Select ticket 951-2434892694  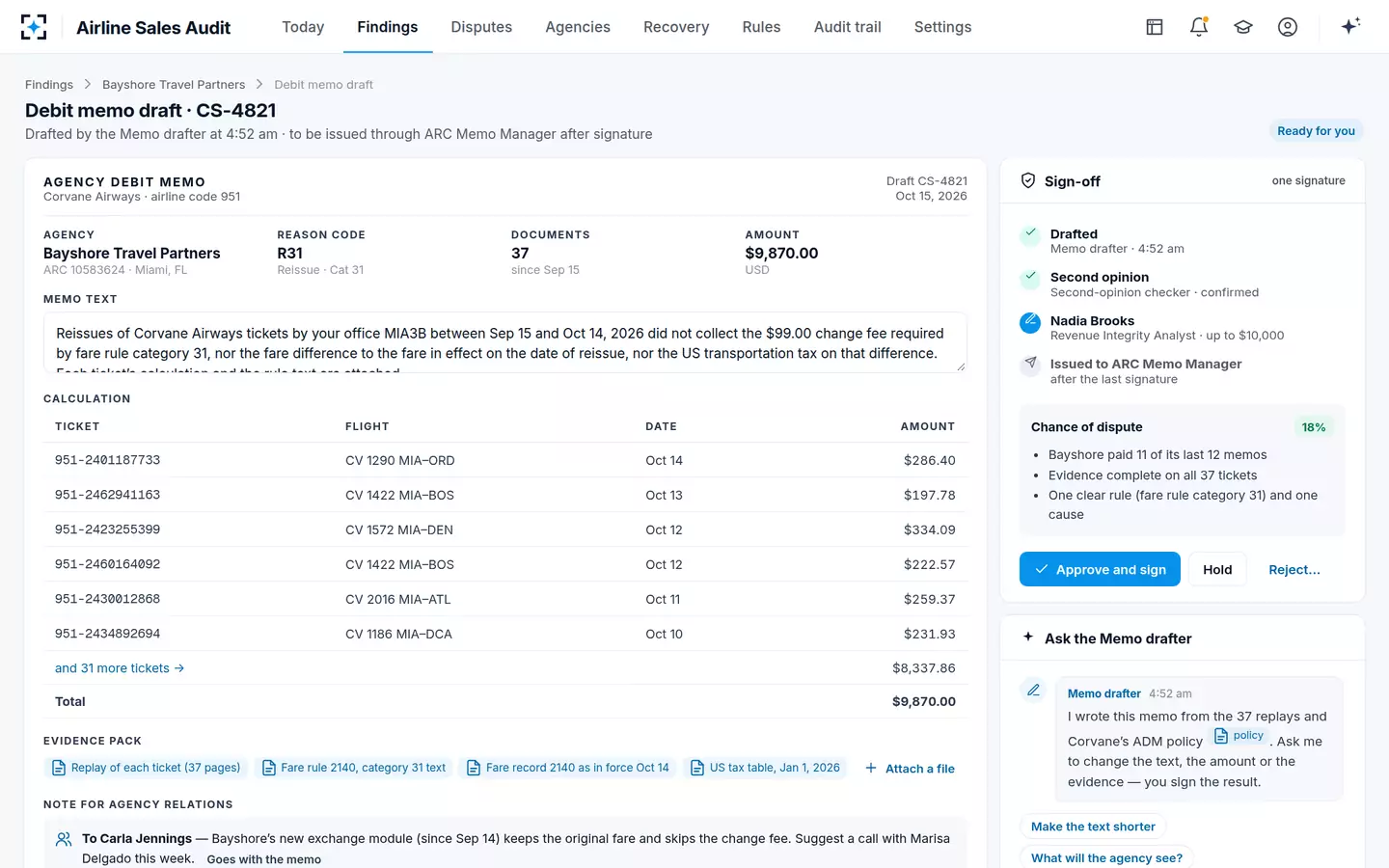[107, 634]
